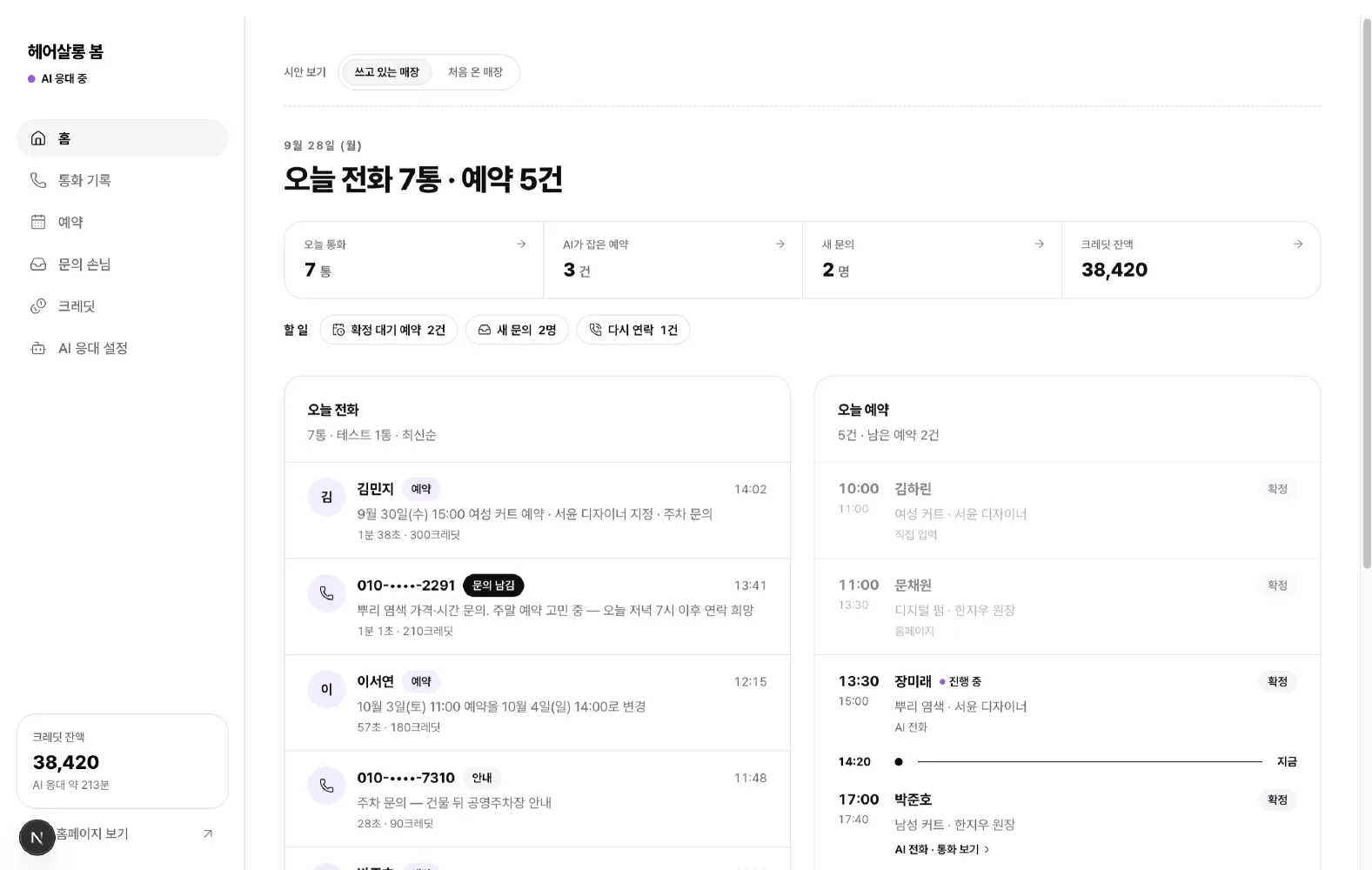Go to 예약 in the sidebar

tap(123, 222)
